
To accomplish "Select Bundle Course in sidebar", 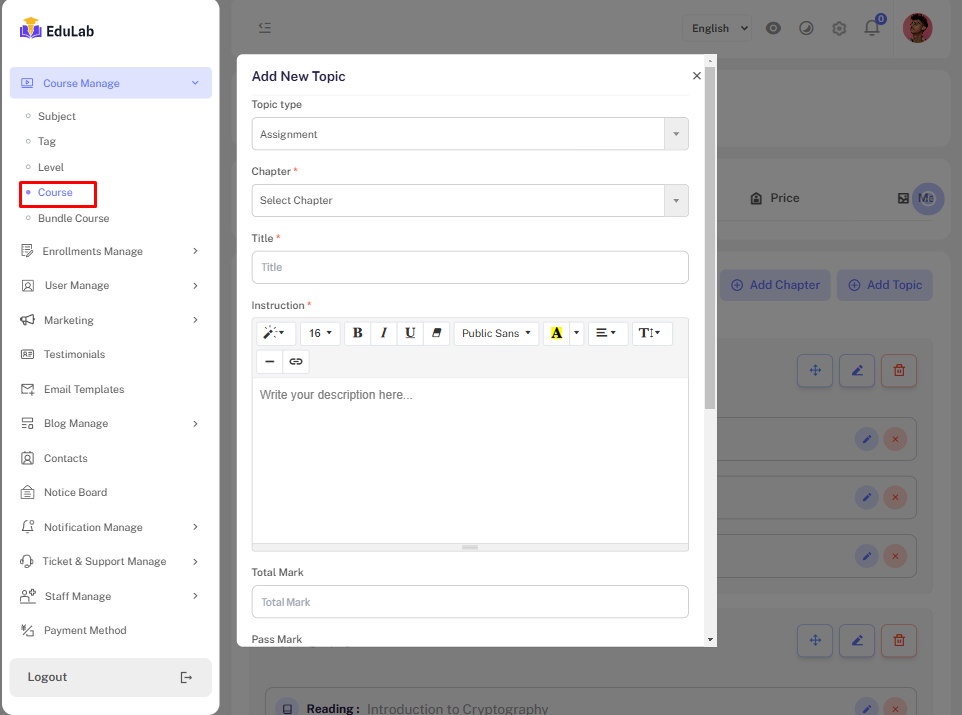I will pyautogui.click(x=73, y=218).
